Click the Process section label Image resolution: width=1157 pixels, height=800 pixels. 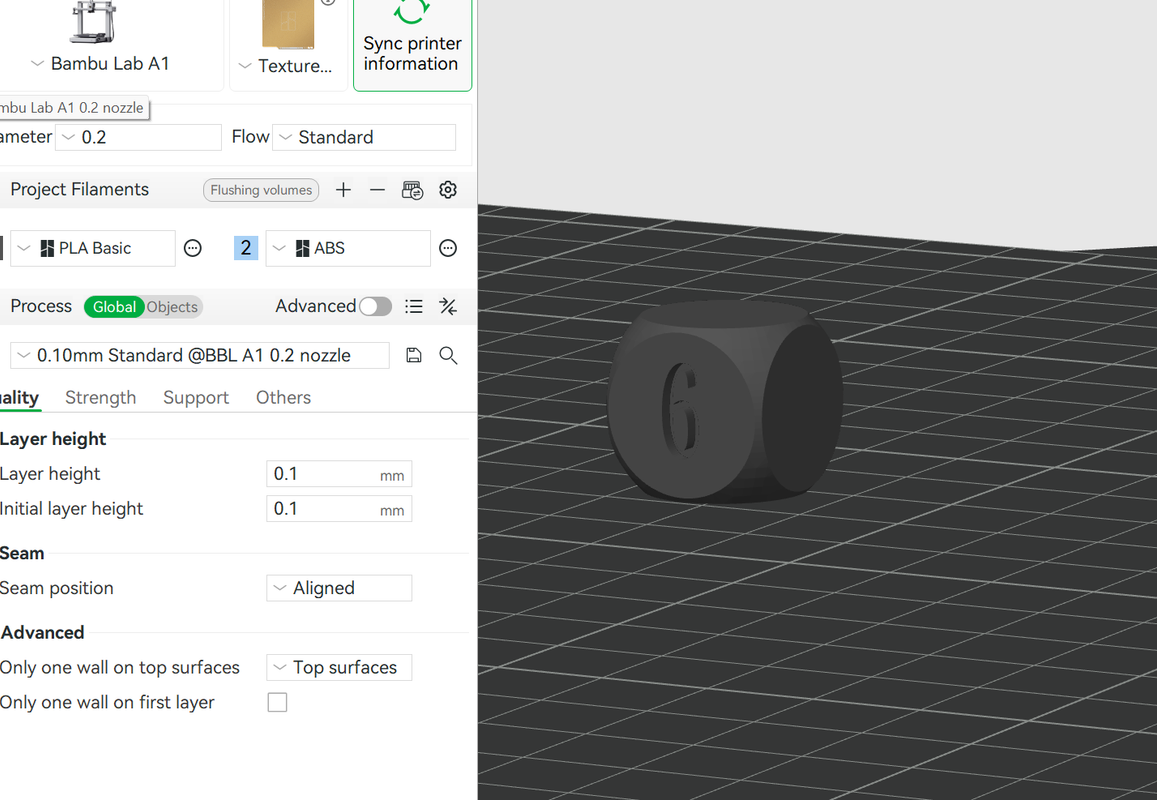41,306
